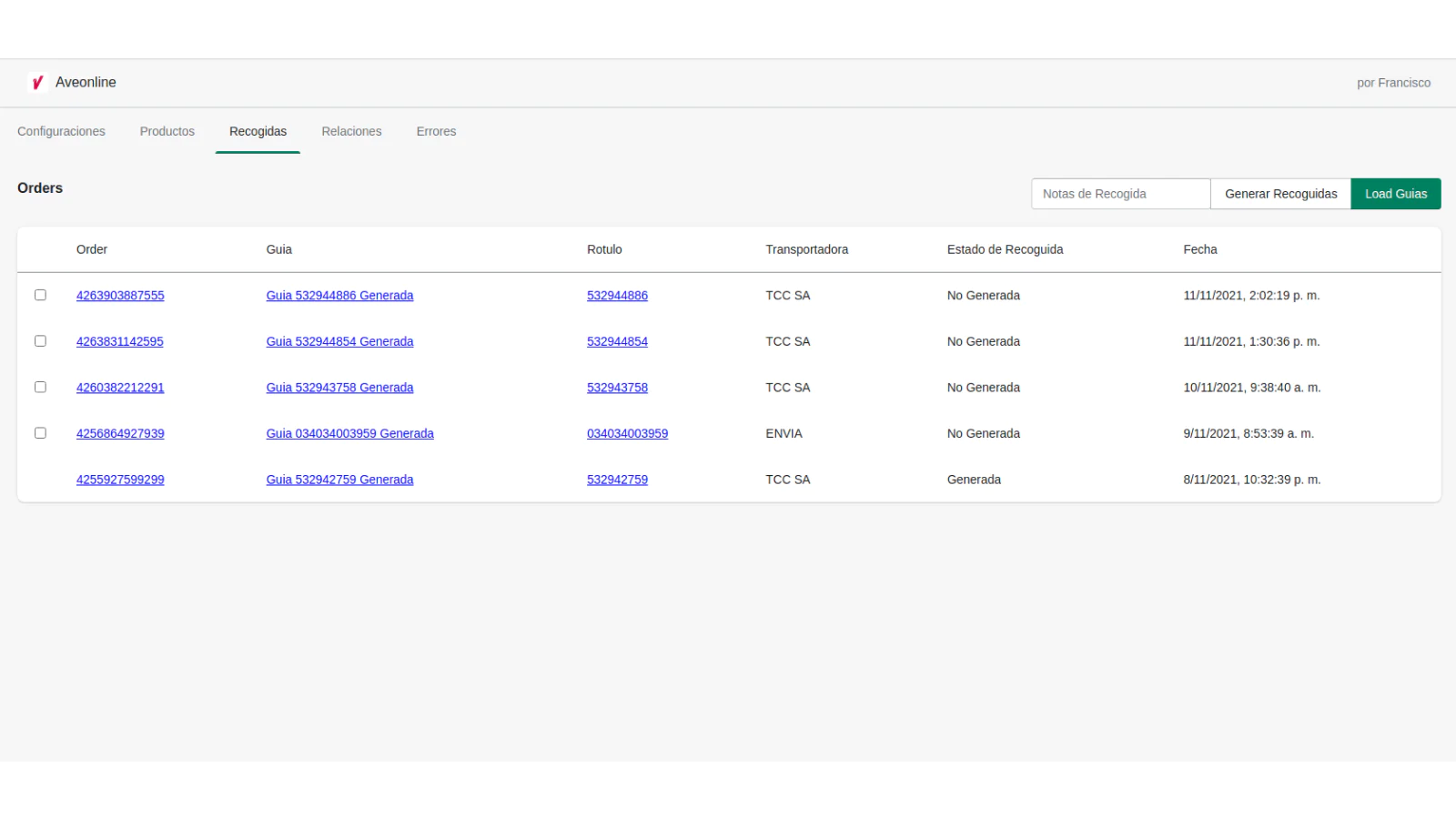Open rotulo link 532942759

[x=617, y=480]
